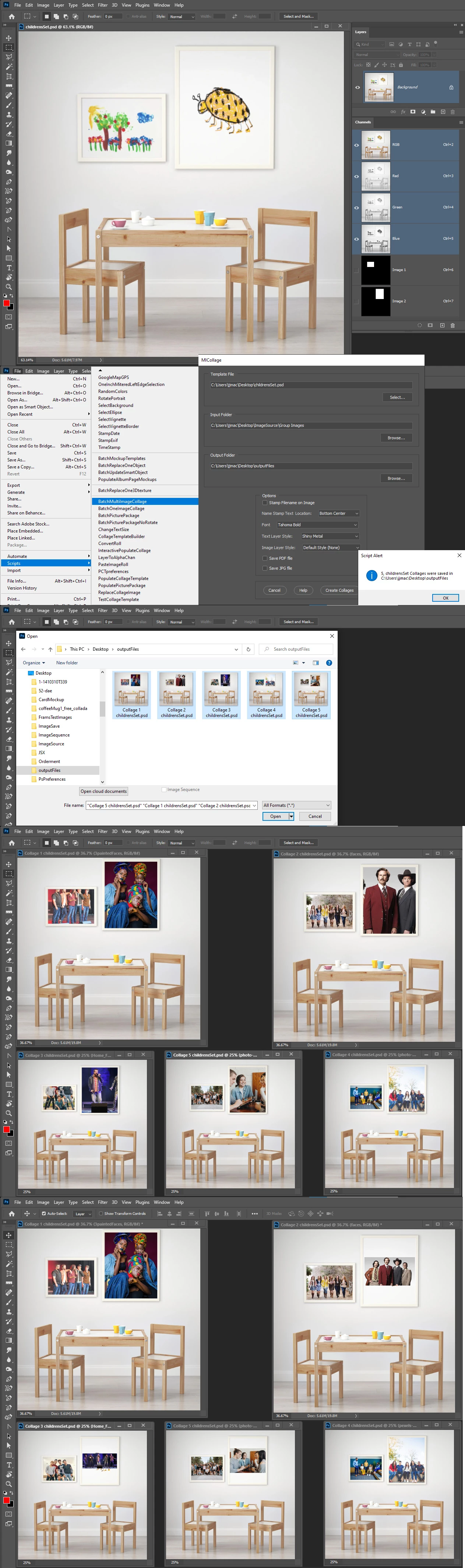Expand the Organize dropdown in Open dialog

pyautogui.click(x=34, y=663)
